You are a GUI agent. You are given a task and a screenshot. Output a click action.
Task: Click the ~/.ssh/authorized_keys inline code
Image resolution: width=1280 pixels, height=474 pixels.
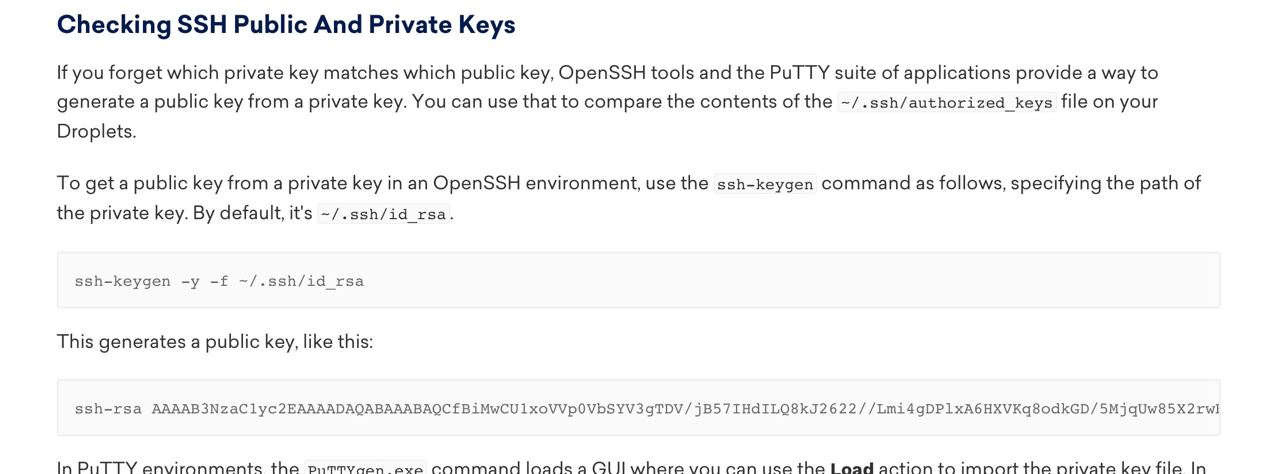pos(947,102)
